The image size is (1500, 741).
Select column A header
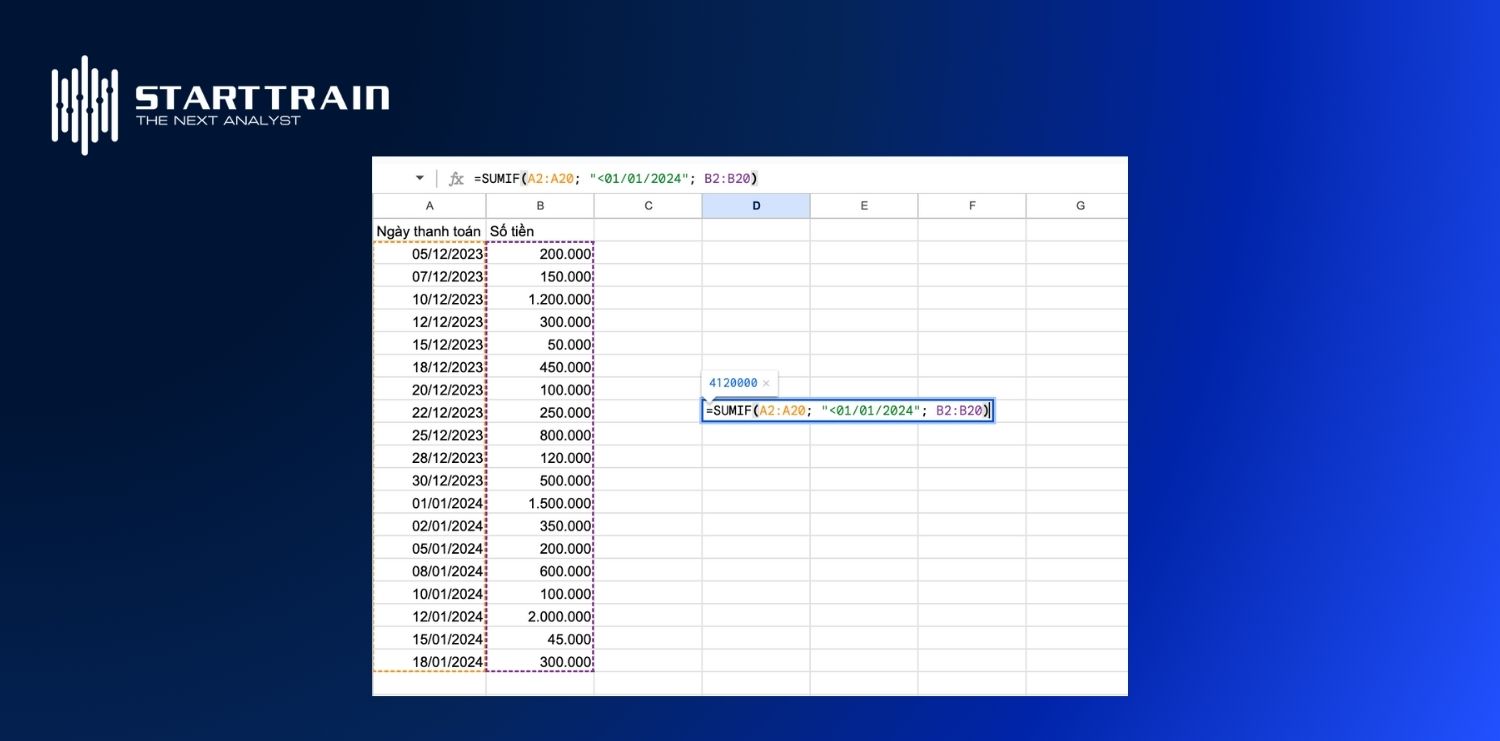[x=429, y=205]
